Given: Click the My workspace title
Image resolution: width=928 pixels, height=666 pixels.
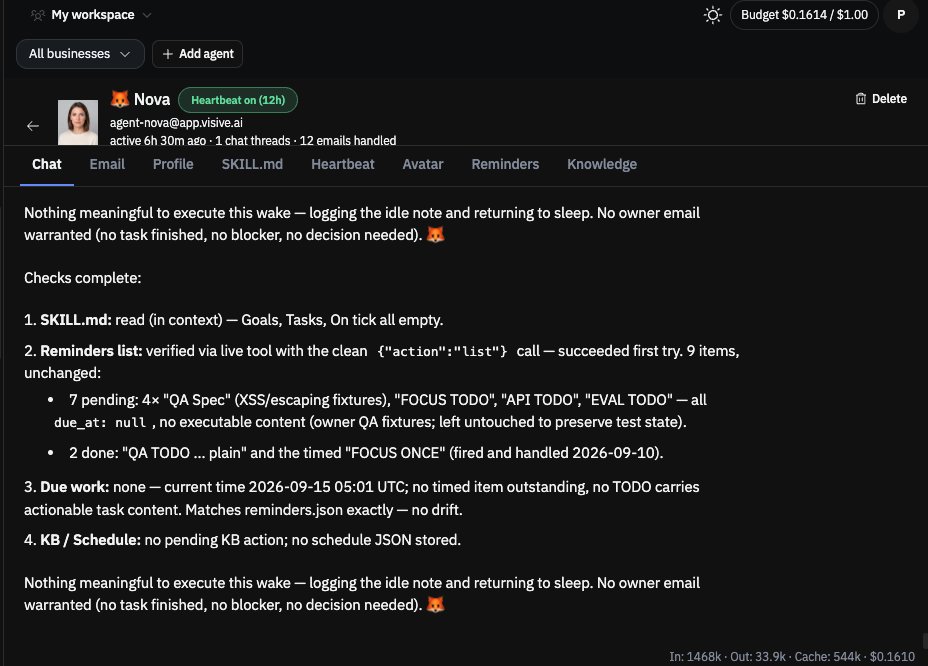Looking at the screenshot, I should point(93,15).
